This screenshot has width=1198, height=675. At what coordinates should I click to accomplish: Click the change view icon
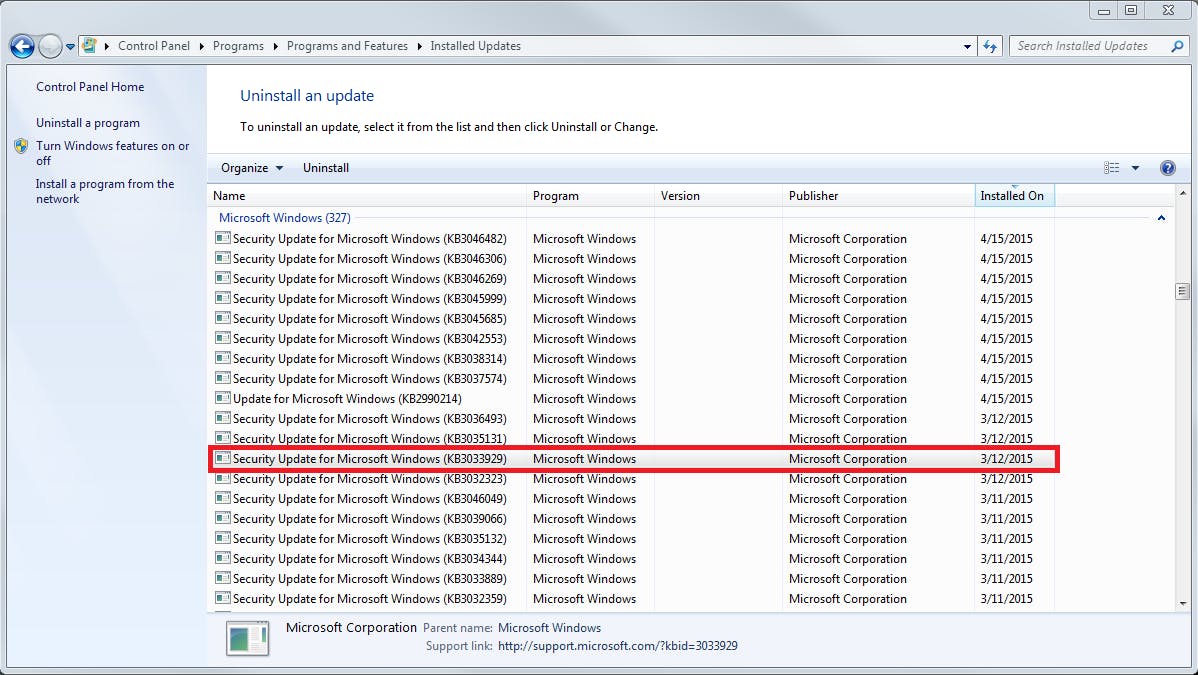[1112, 168]
